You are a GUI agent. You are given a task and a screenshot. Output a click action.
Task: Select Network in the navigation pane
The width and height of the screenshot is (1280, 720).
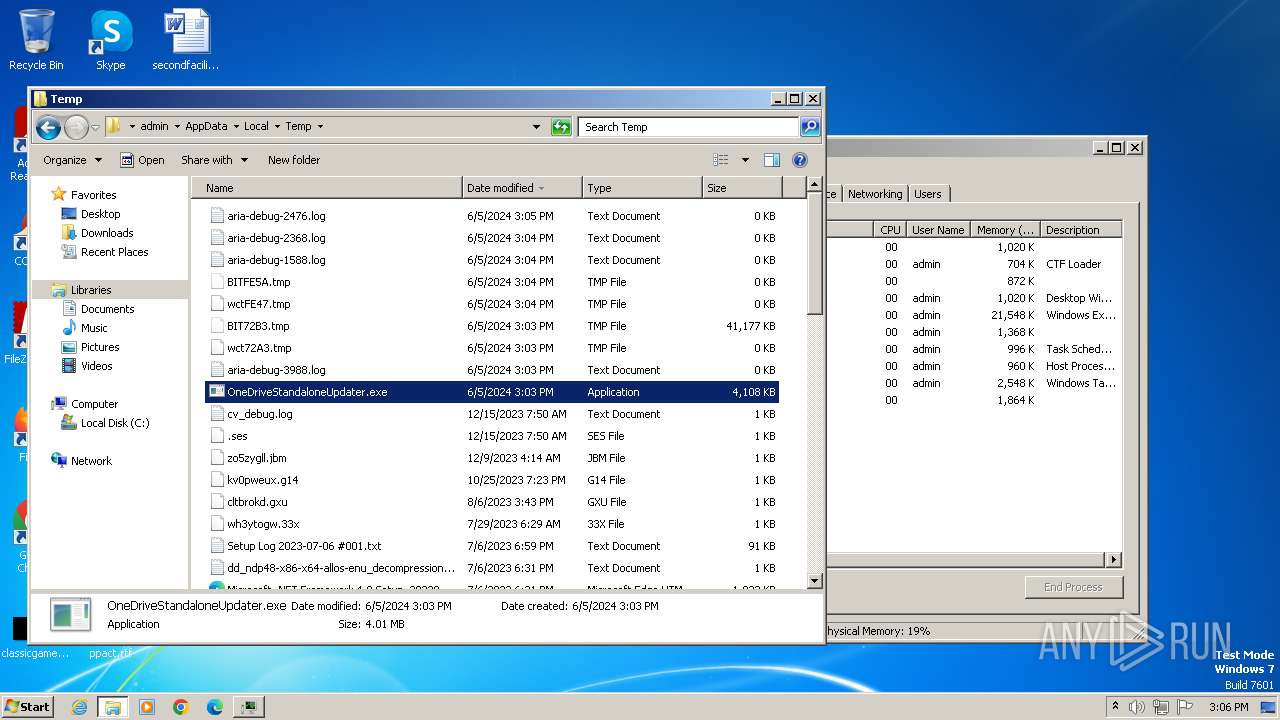(91, 461)
